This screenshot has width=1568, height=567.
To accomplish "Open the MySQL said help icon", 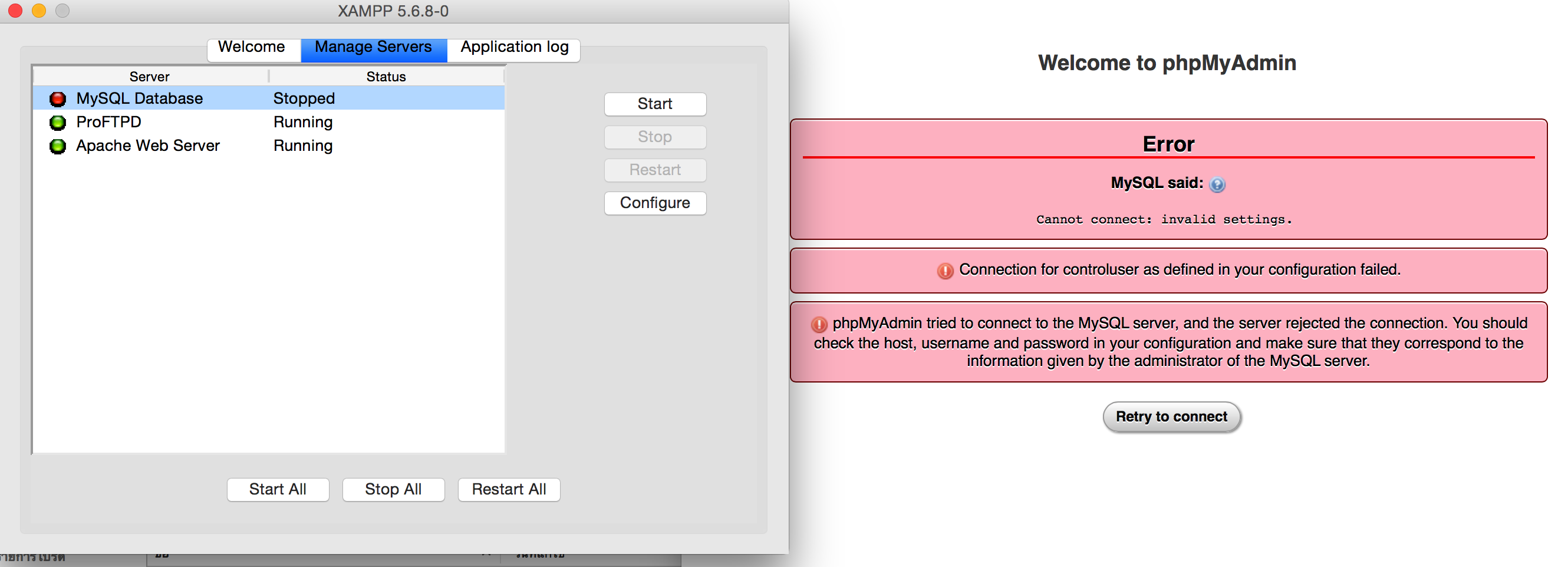I will (1217, 184).
